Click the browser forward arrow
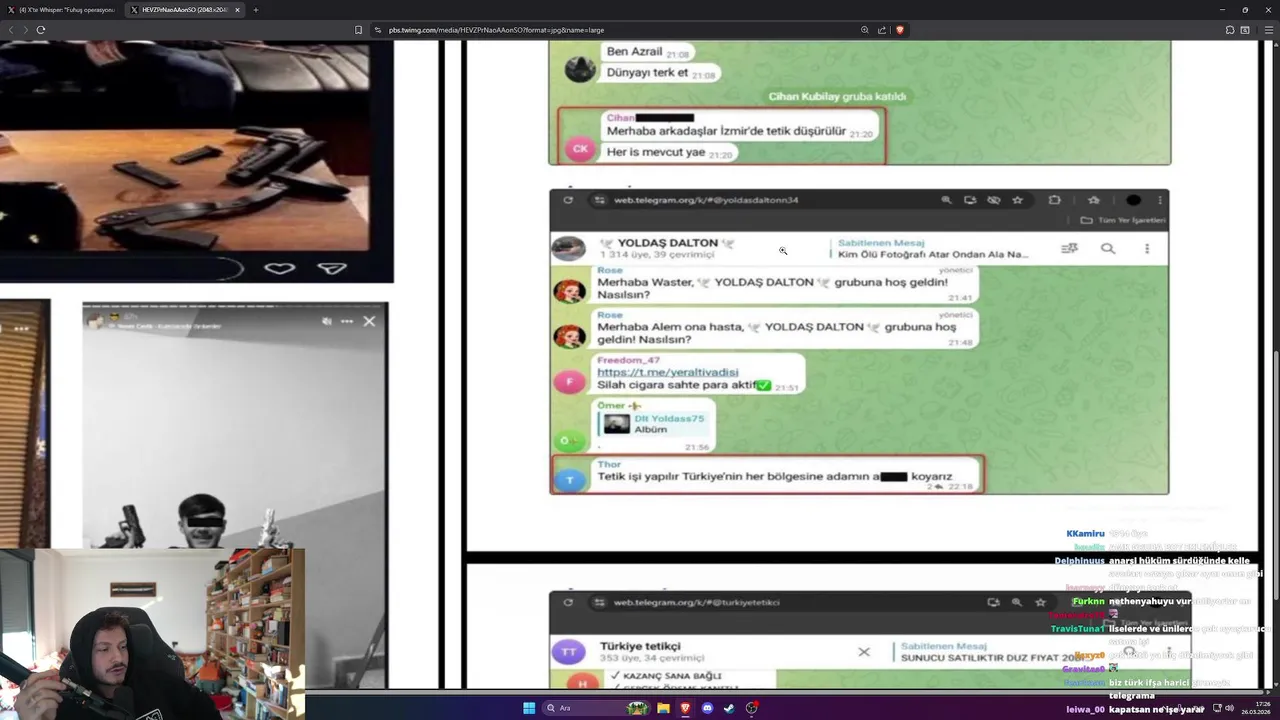This screenshot has height=720, width=1280. click(25, 30)
